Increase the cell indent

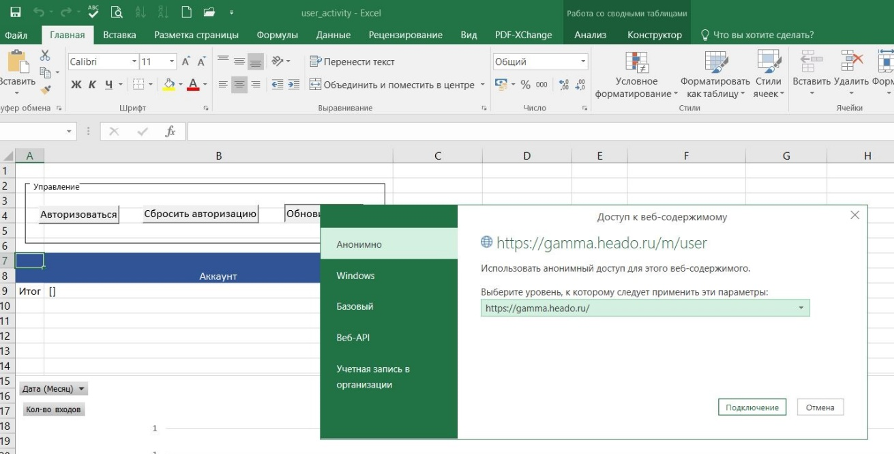(x=293, y=85)
